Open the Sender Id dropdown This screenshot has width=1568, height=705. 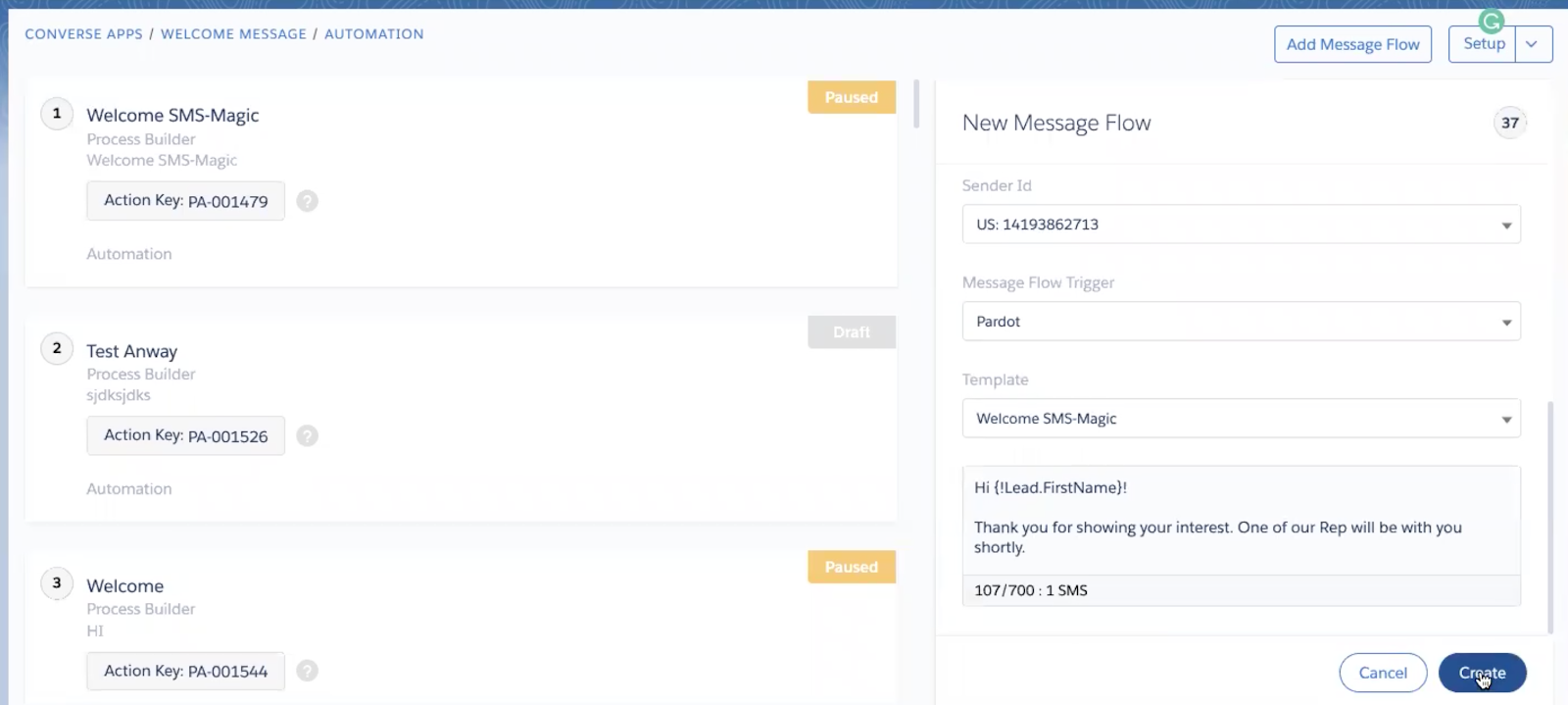point(1241,225)
